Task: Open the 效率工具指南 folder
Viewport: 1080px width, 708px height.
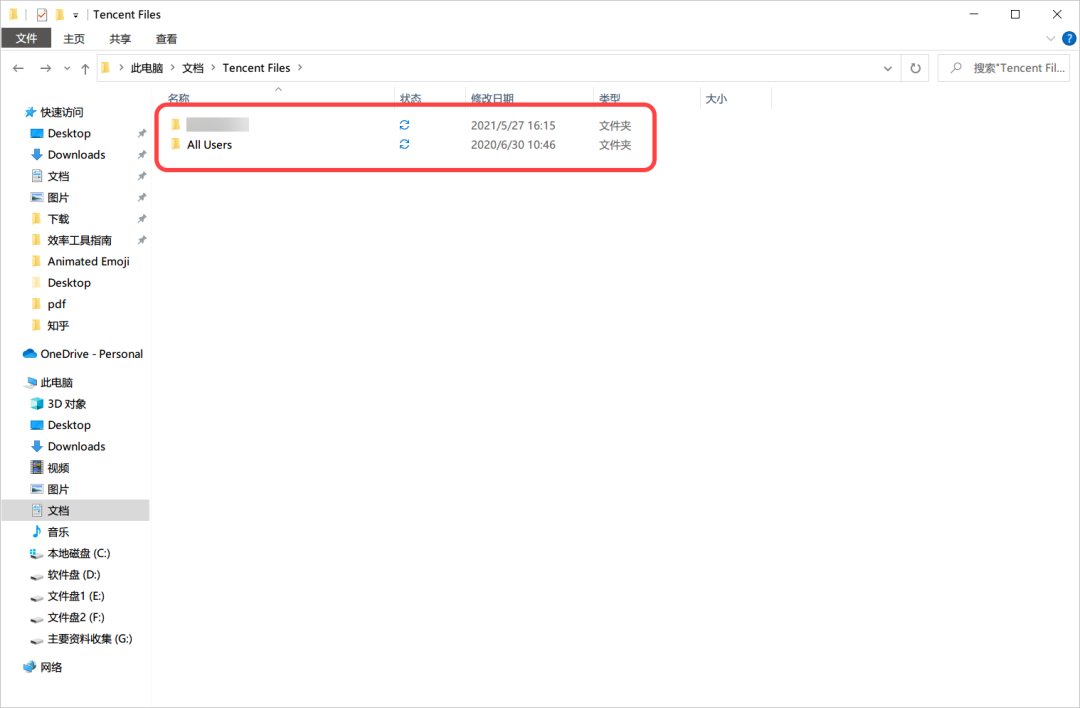Action: (79, 240)
